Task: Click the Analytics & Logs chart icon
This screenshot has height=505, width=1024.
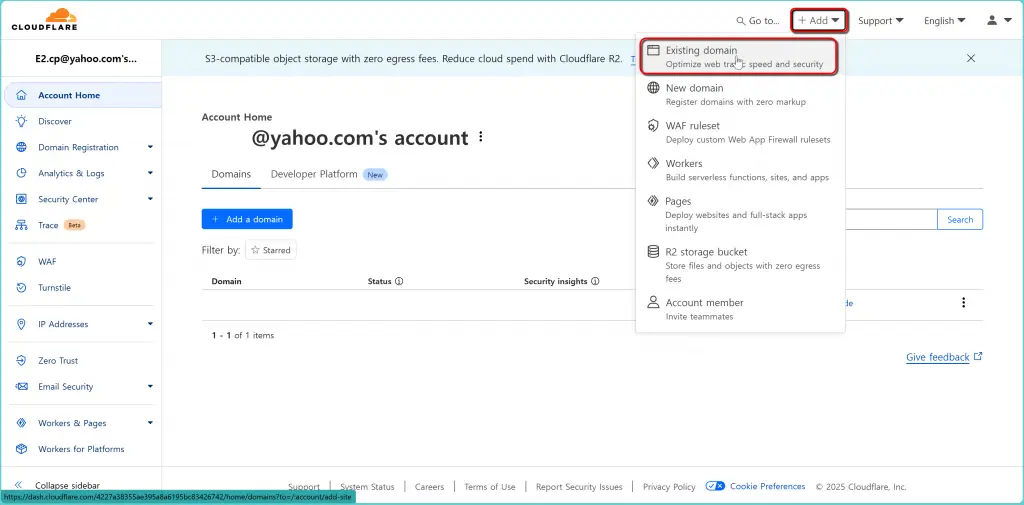Action: [22, 173]
